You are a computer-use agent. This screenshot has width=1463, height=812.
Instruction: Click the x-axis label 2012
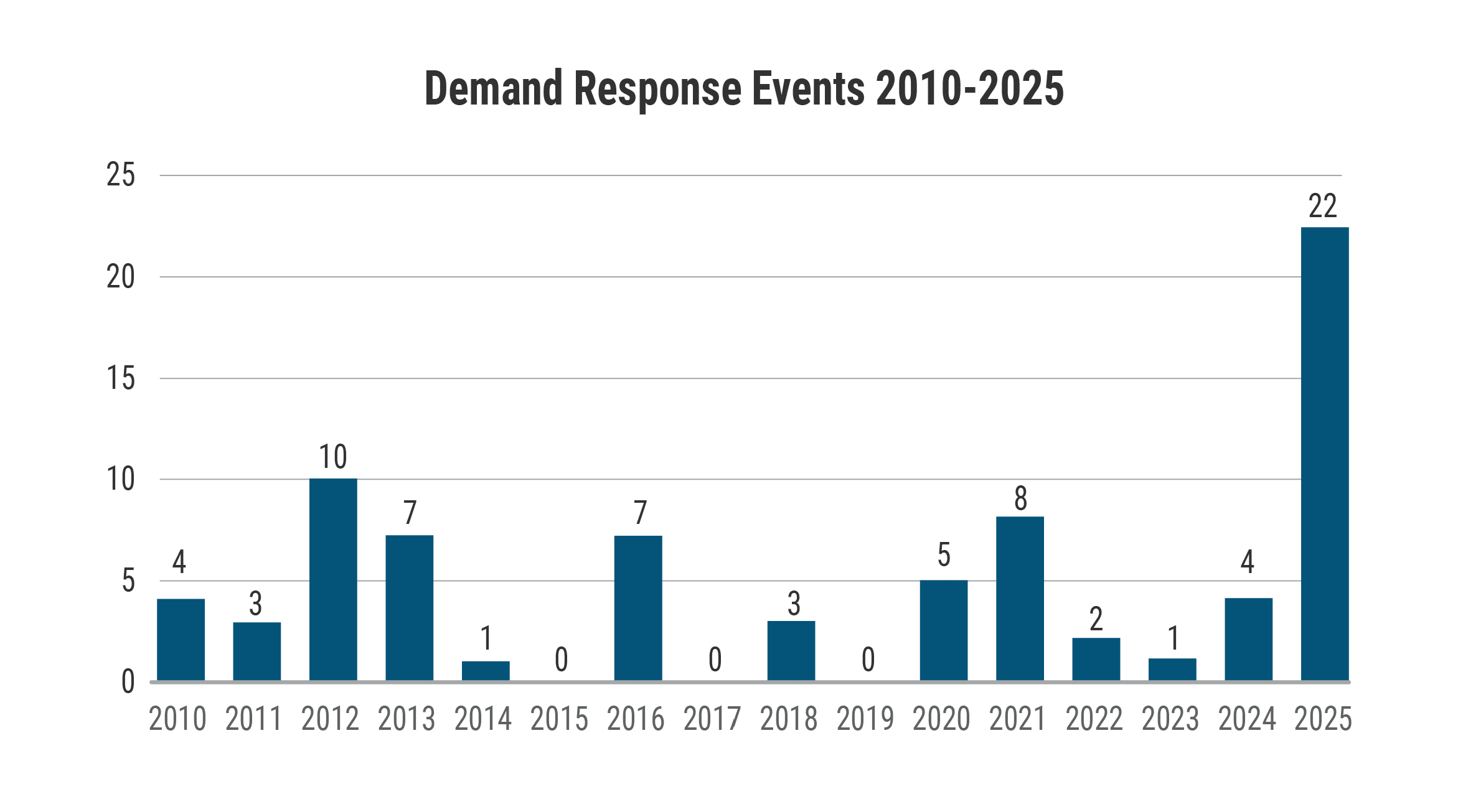click(x=331, y=719)
